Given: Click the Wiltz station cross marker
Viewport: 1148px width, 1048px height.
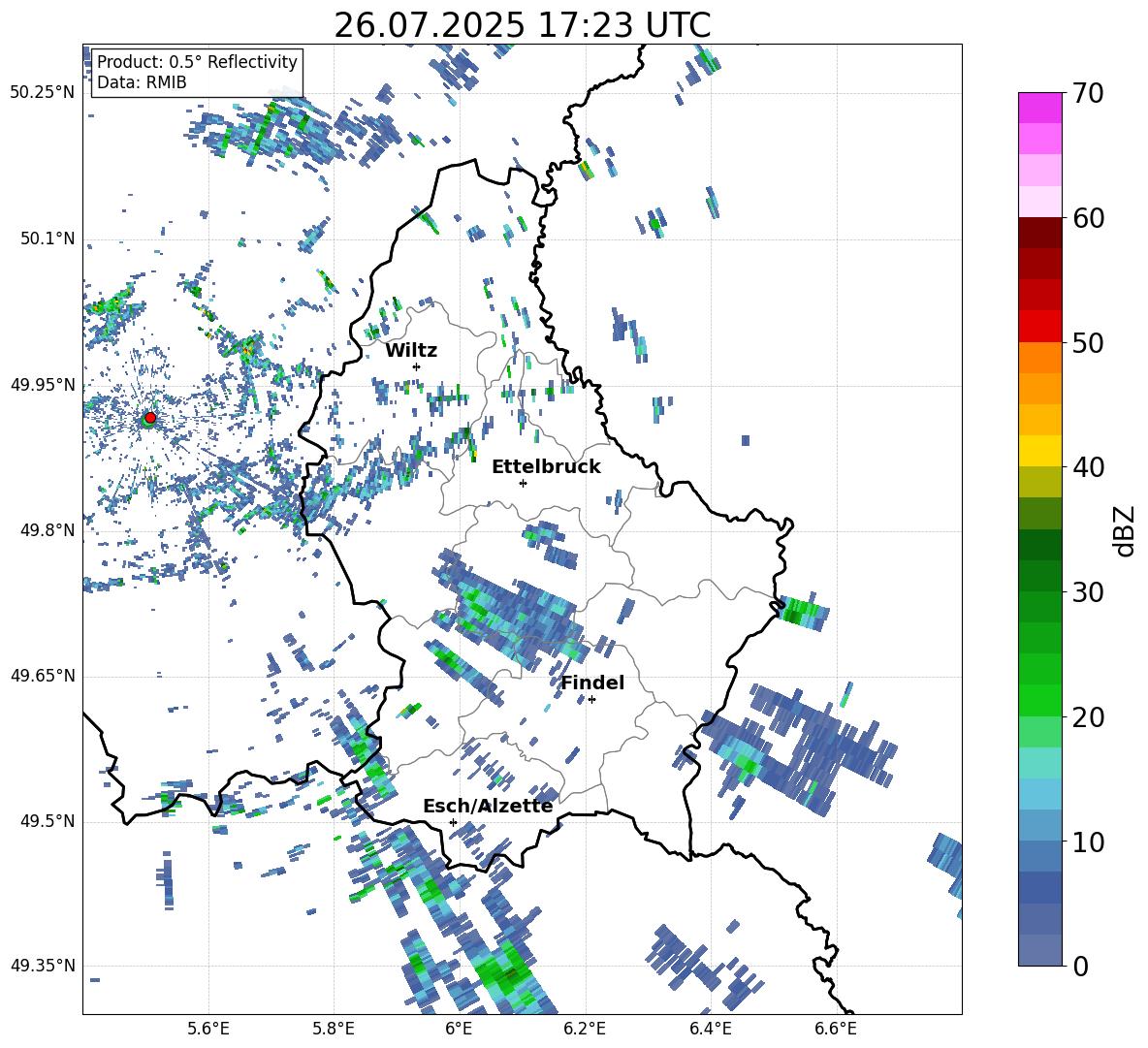Looking at the screenshot, I should point(417,366).
